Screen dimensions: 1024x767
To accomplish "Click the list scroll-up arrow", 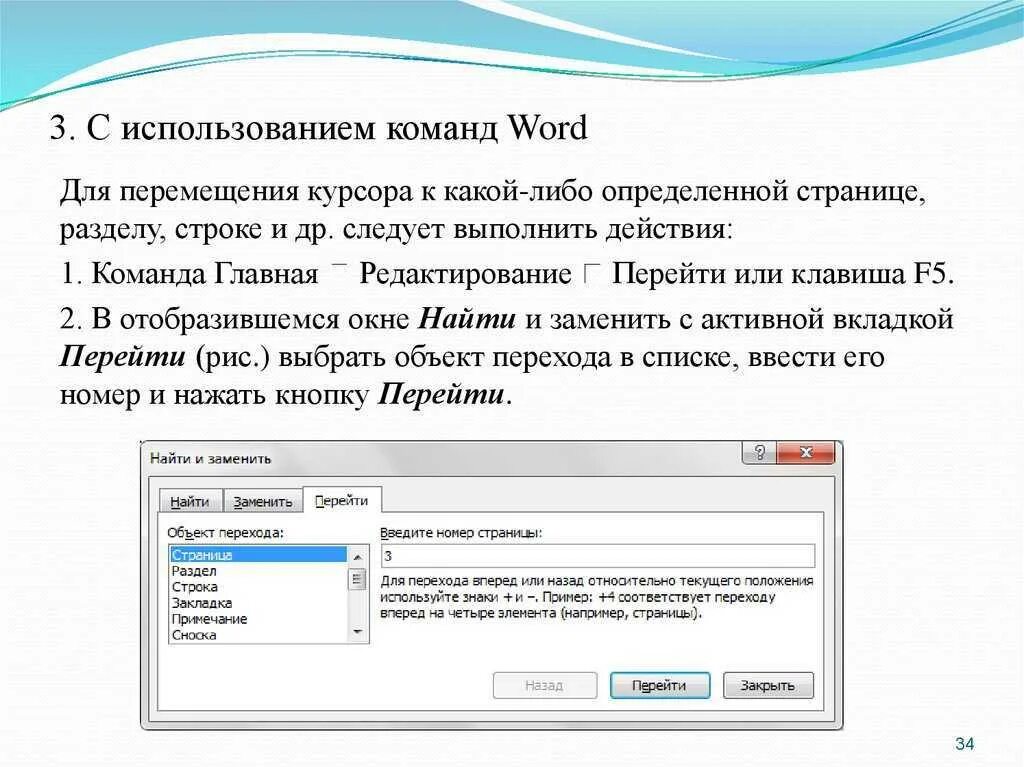I will pyautogui.click(x=358, y=557).
